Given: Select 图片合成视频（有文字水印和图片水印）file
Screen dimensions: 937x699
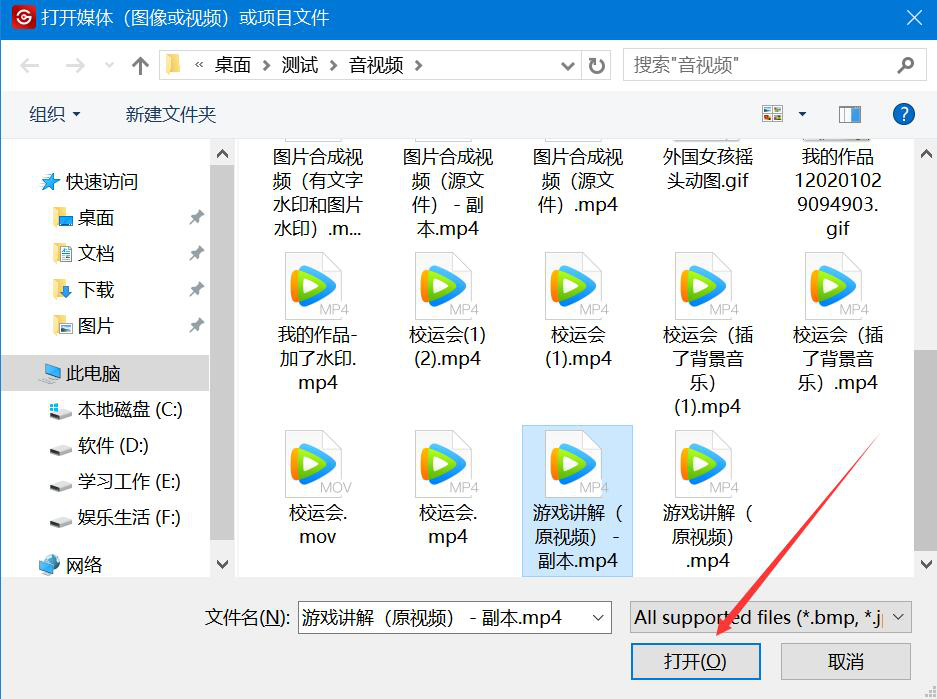Looking at the screenshot, I should 317,191.
